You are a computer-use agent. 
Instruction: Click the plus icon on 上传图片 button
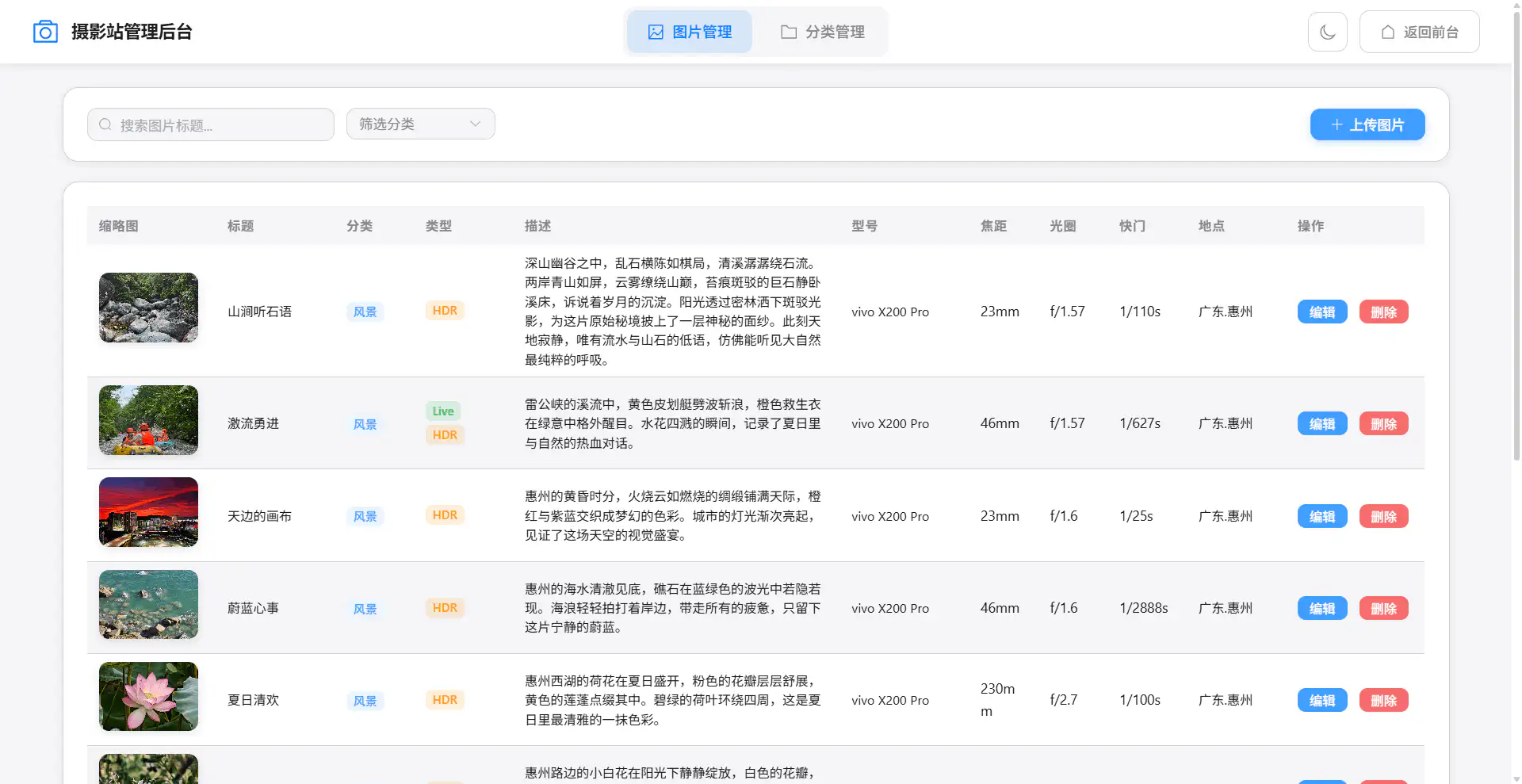click(1336, 124)
